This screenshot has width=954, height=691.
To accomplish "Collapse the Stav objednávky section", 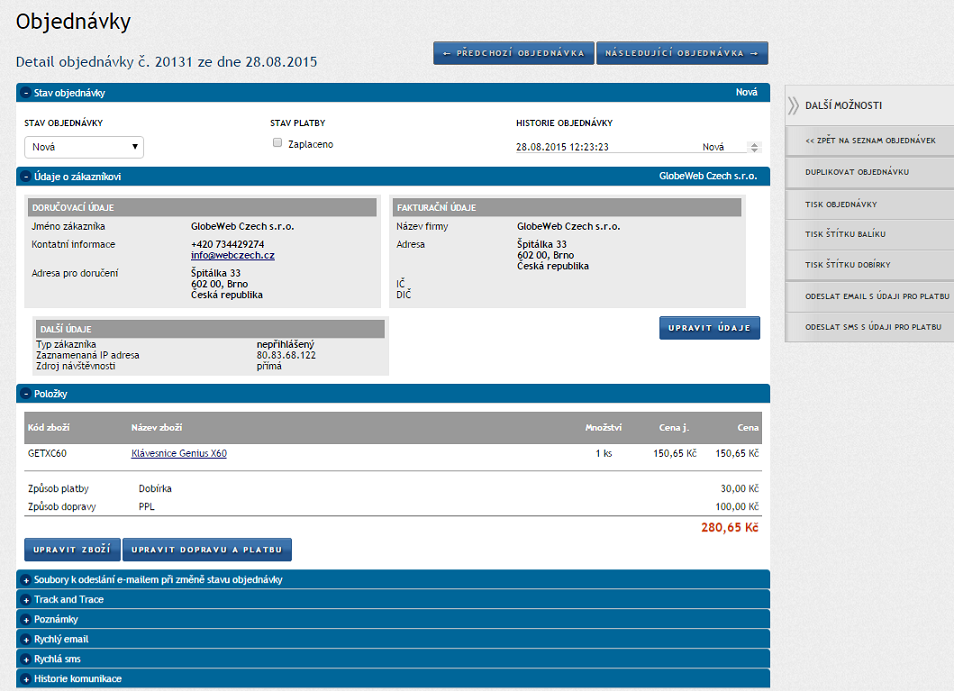I will pos(26,93).
